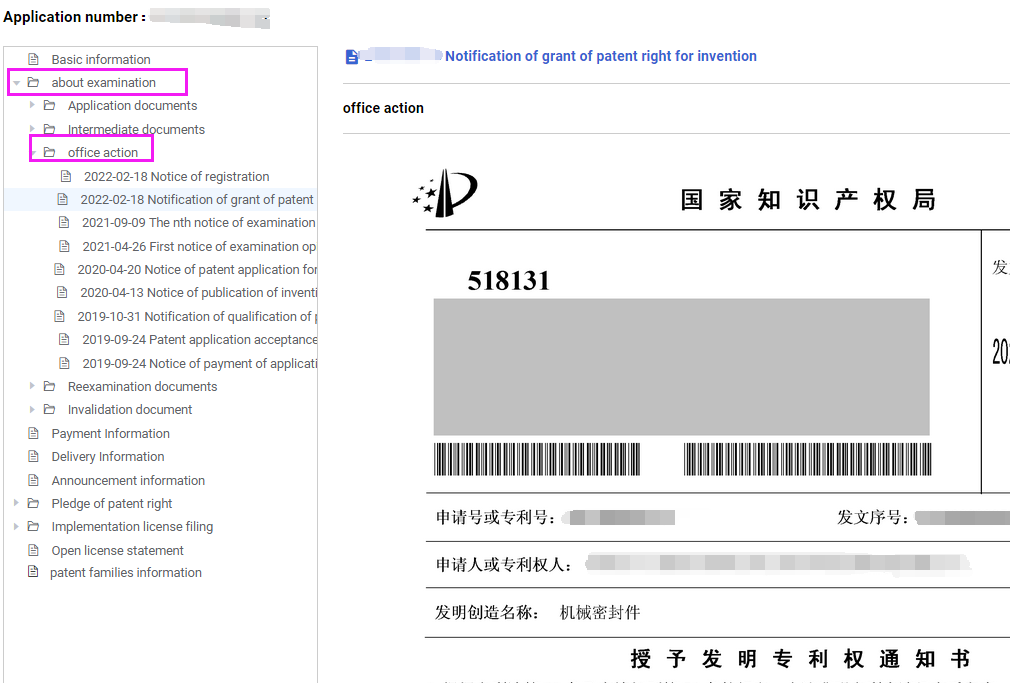1010x683 pixels.
Task: Open 2019-09-24 Patent application acceptance
Action: coord(199,340)
